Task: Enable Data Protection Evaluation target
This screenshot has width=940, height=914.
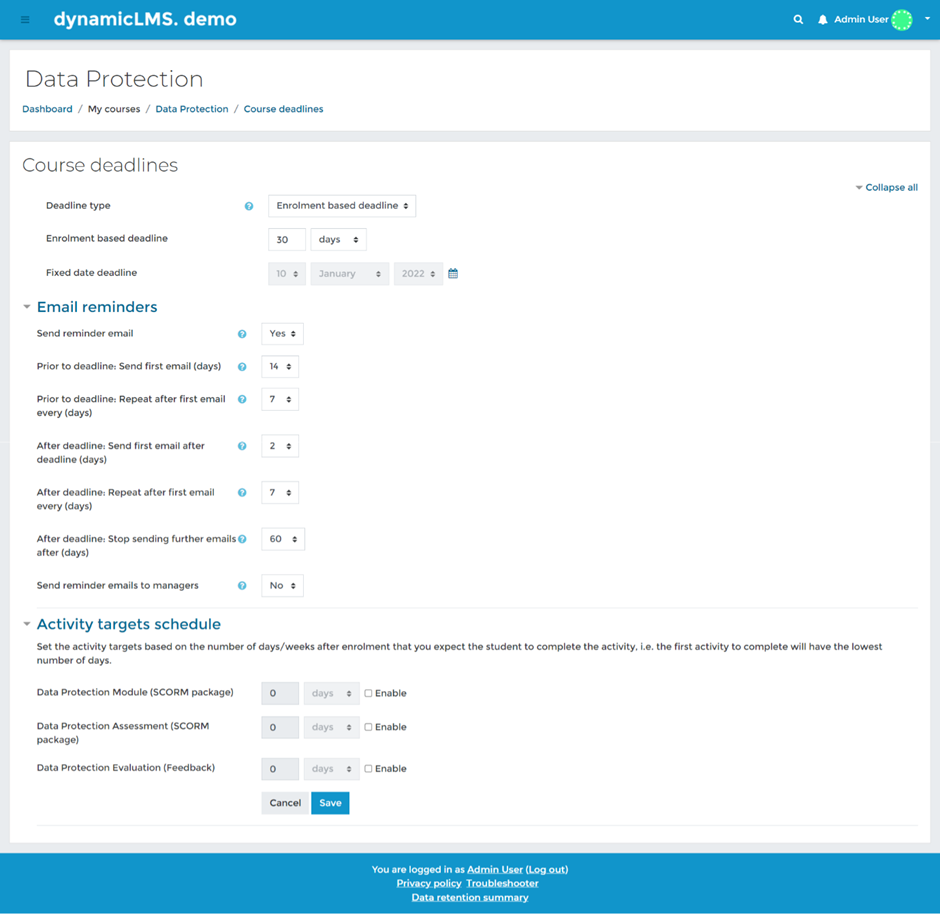Action: 368,769
